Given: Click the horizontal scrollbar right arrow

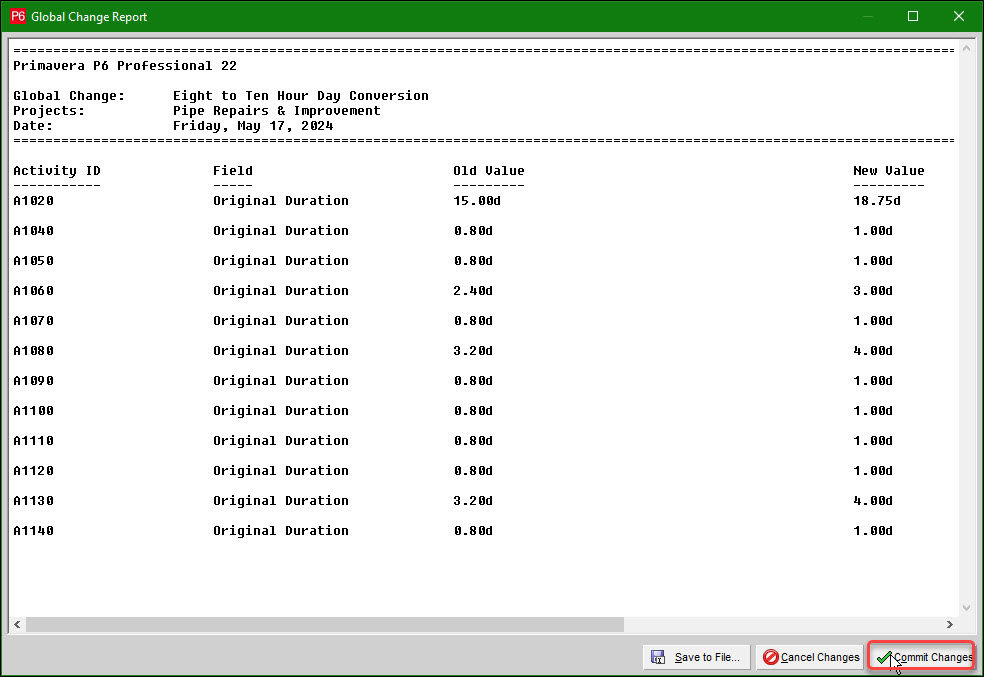Looking at the screenshot, I should click(x=950, y=624).
